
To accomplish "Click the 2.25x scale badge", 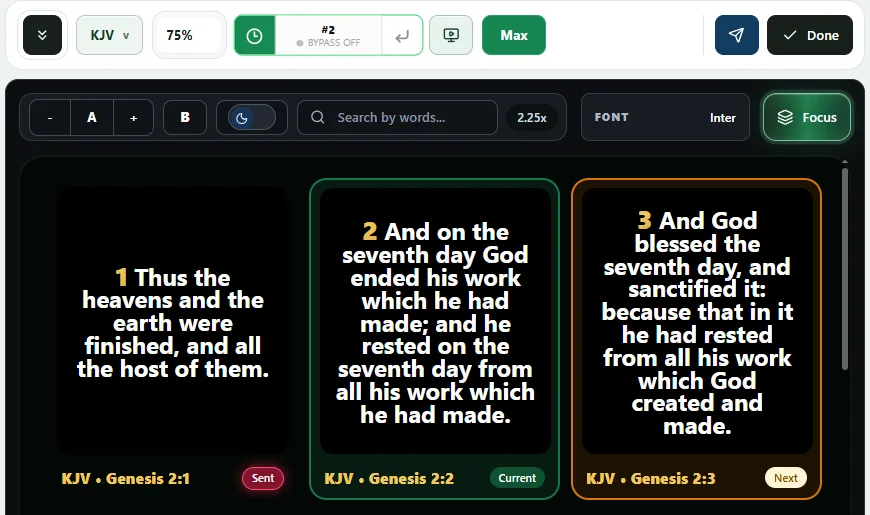I will point(532,118).
